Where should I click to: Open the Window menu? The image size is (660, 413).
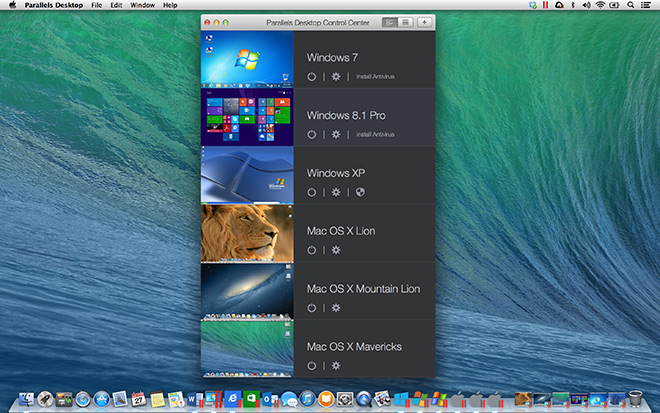click(142, 5)
